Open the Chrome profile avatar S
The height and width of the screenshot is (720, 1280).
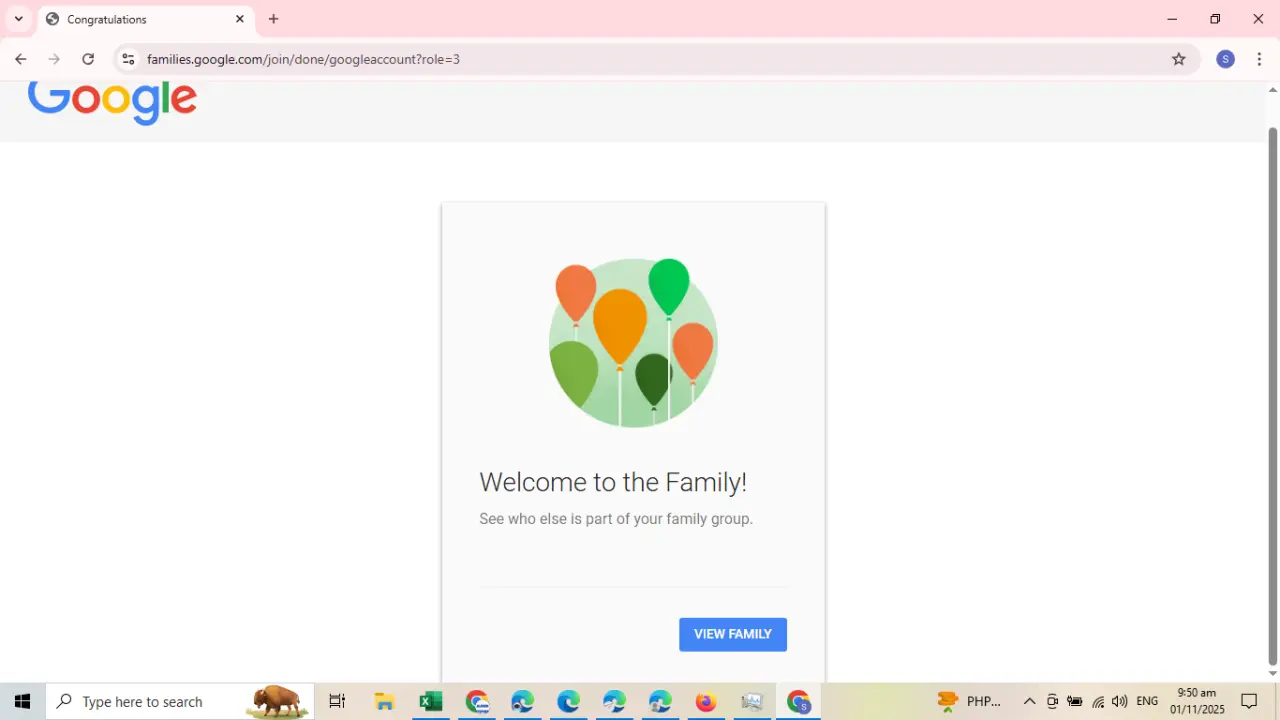coord(1225,59)
